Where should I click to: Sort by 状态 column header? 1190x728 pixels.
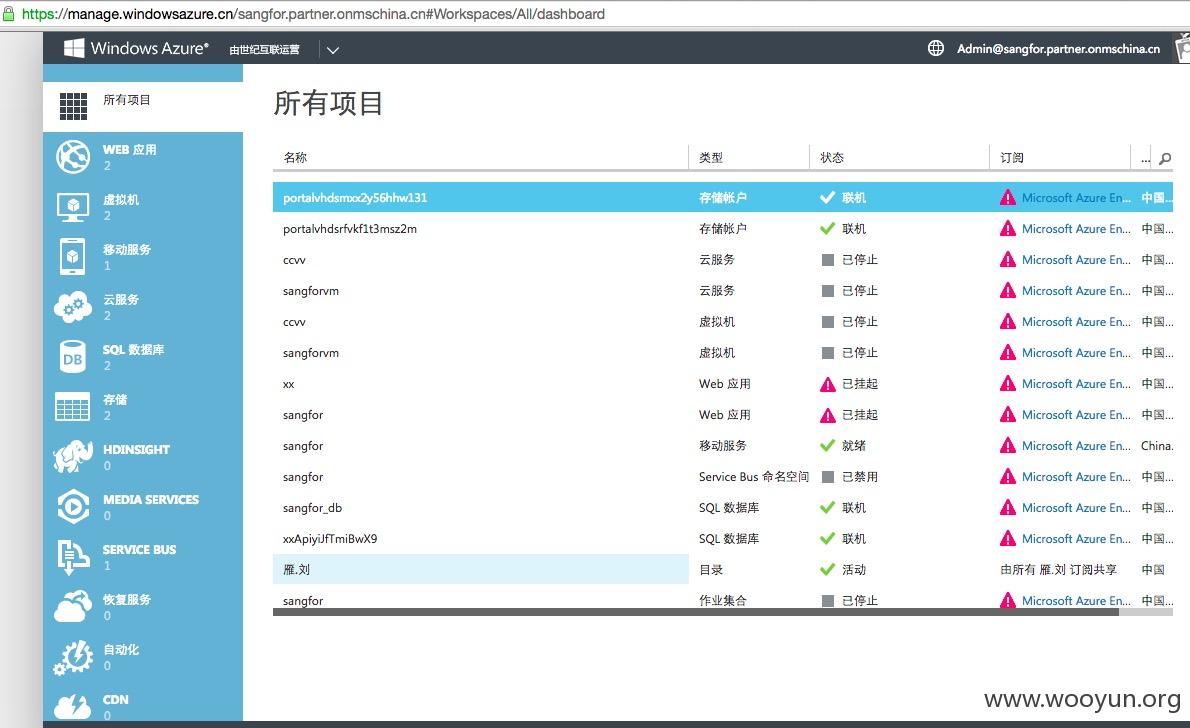832,157
